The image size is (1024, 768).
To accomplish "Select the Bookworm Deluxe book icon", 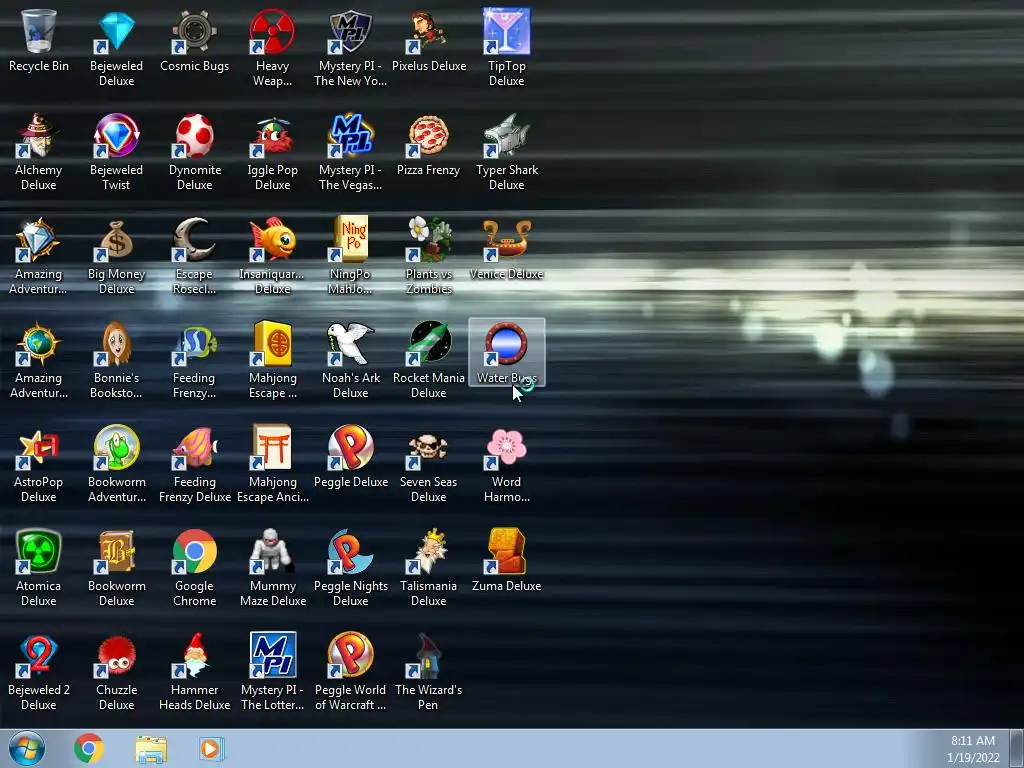I will (116, 551).
